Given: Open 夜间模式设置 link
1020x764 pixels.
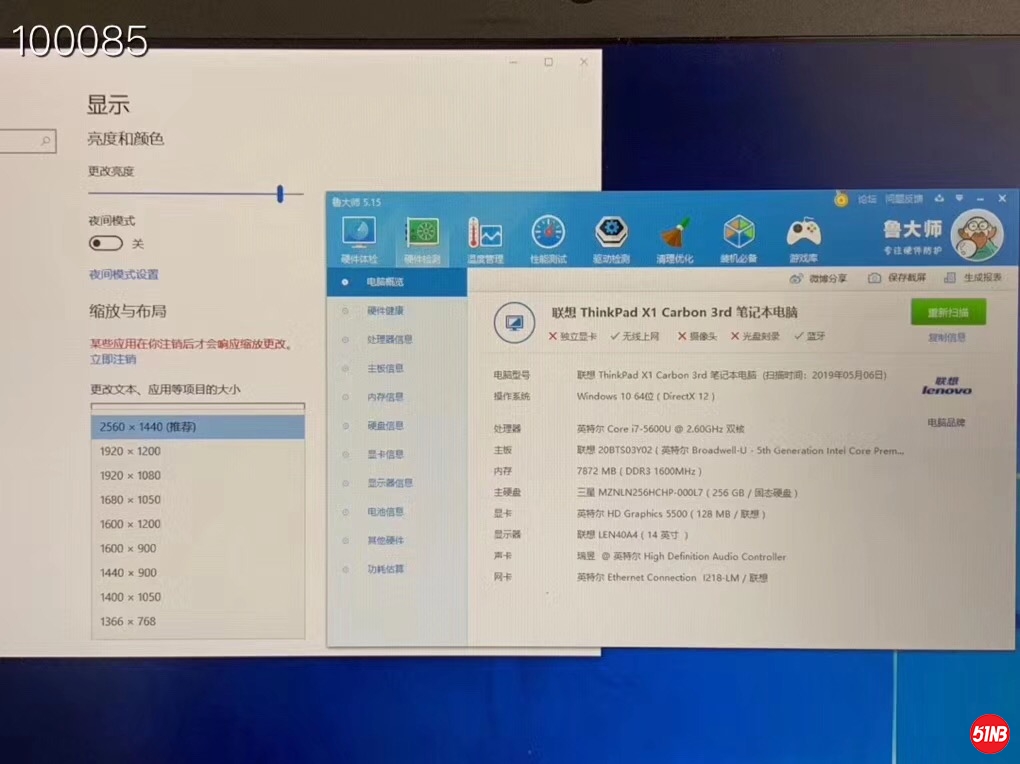Looking at the screenshot, I should pos(124,275).
